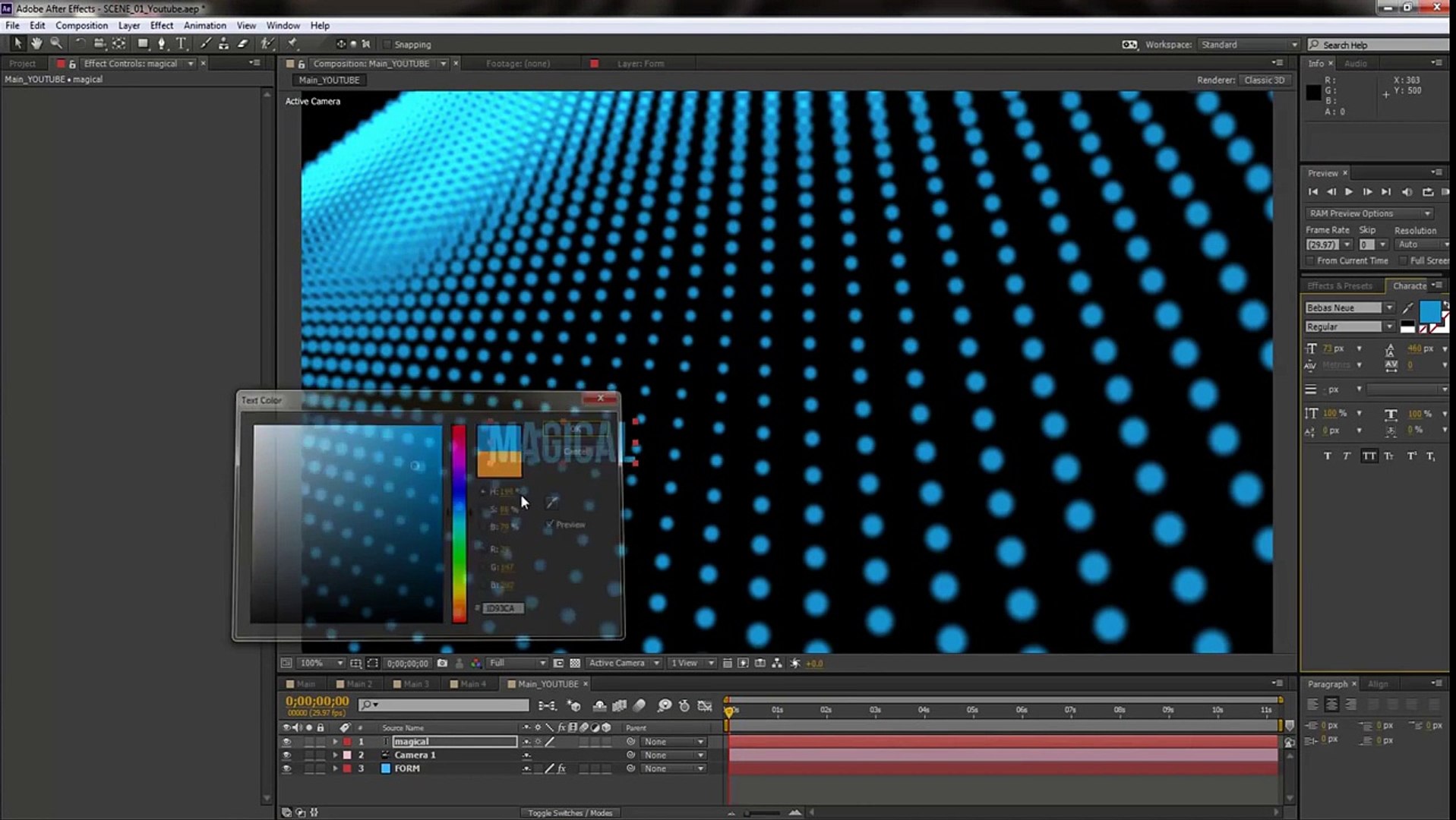
Task: Click the Comp mini-flowchart icon in timeline
Action: [x=547, y=706]
